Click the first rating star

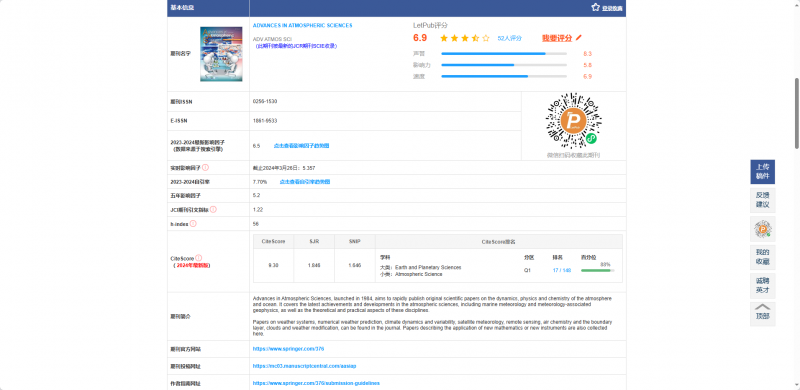coord(444,38)
